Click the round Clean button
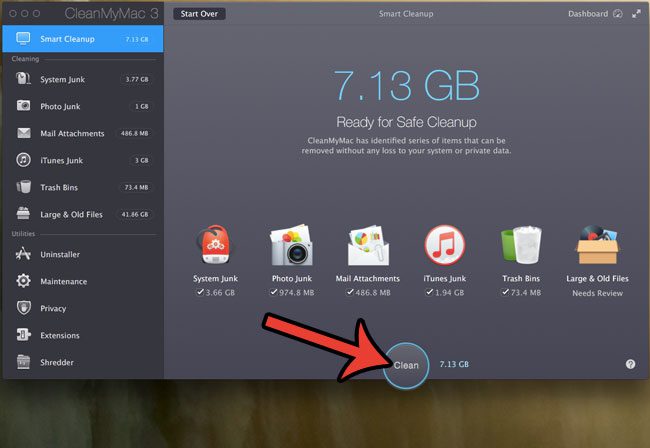Viewport: 650px width, 448px height. click(x=406, y=365)
